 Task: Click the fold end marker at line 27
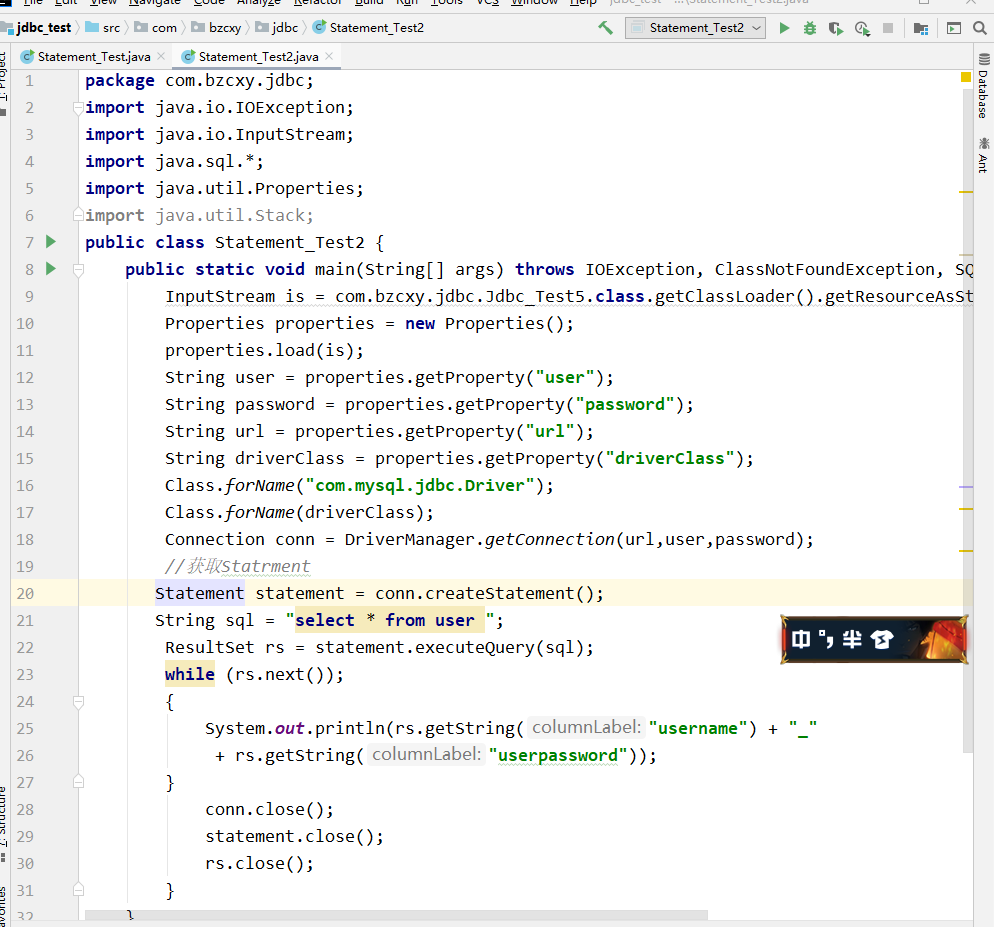coord(78,782)
